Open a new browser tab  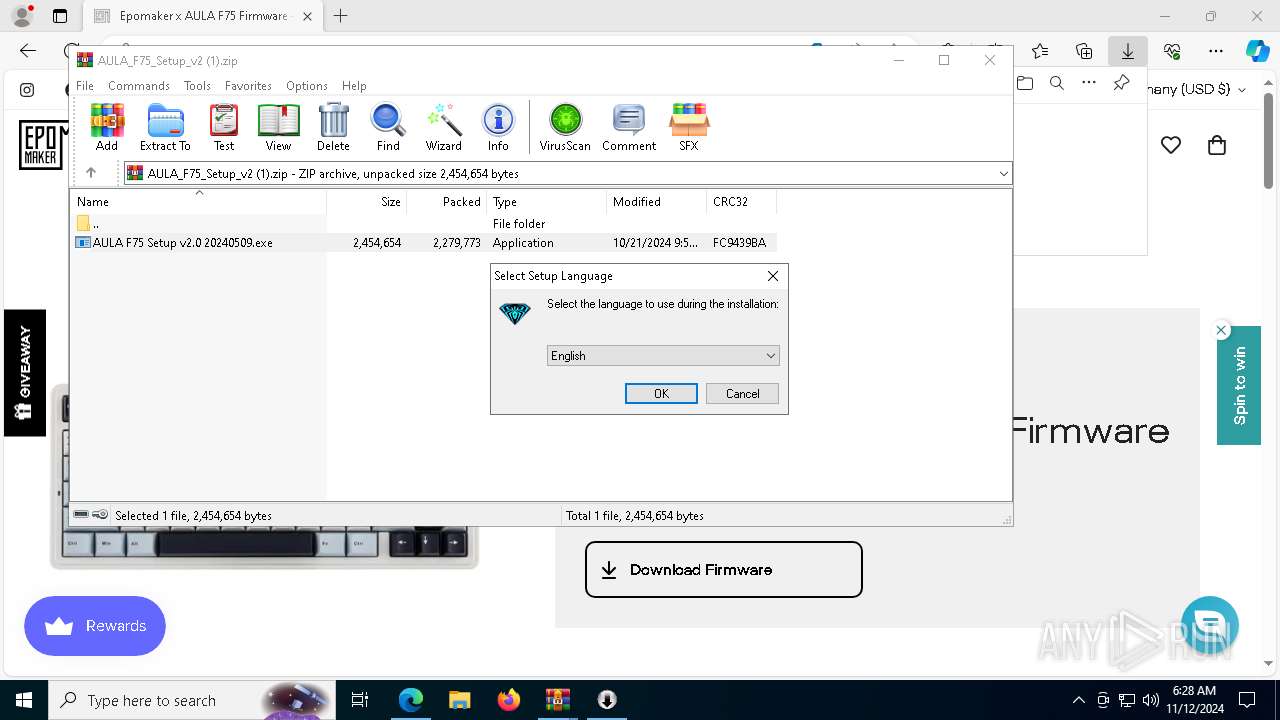click(x=341, y=16)
